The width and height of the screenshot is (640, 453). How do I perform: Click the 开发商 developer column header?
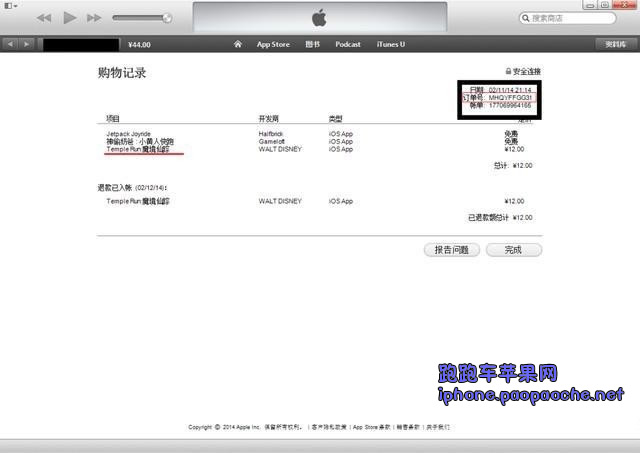(269, 119)
